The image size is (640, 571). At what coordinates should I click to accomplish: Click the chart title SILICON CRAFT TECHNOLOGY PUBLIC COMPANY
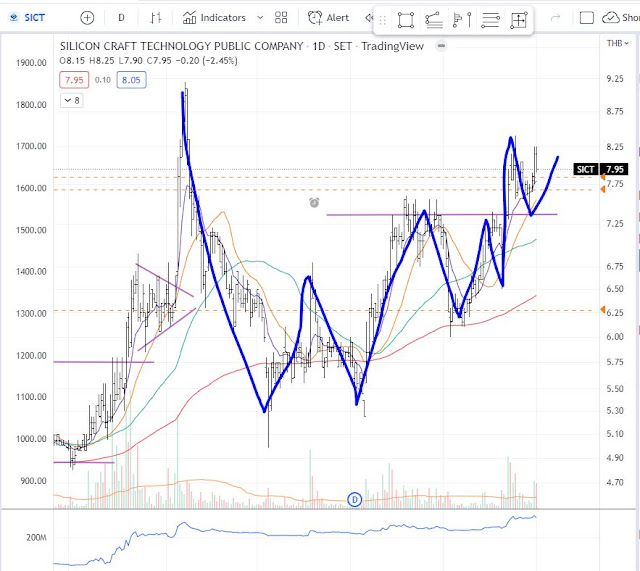click(x=182, y=46)
